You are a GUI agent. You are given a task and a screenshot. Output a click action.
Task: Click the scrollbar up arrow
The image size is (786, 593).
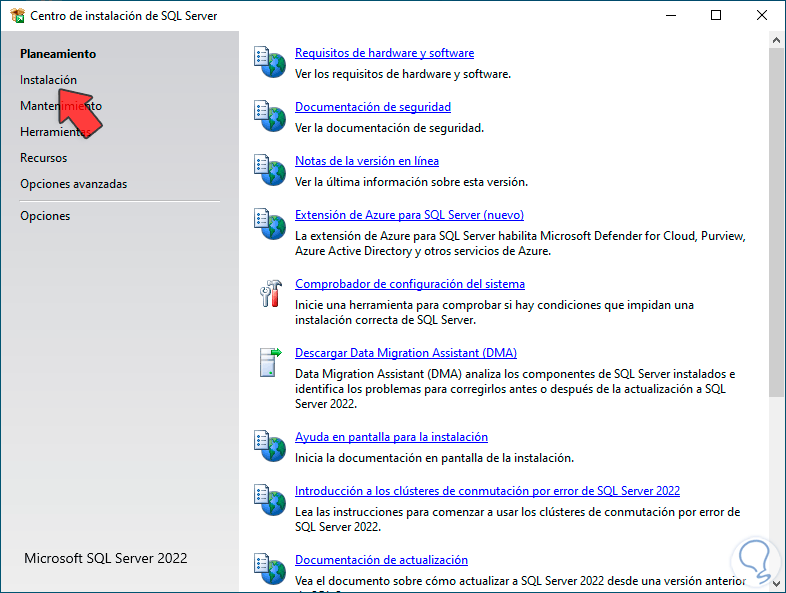click(777, 40)
